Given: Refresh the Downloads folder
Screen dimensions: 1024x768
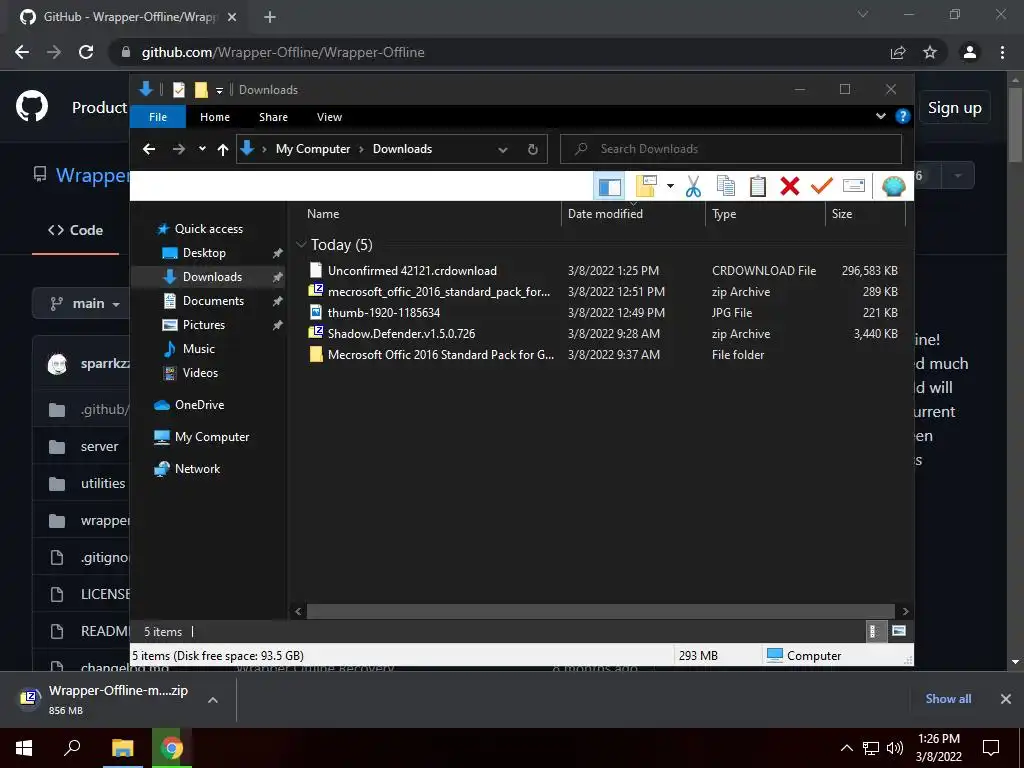Looking at the screenshot, I should coord(532,150).
